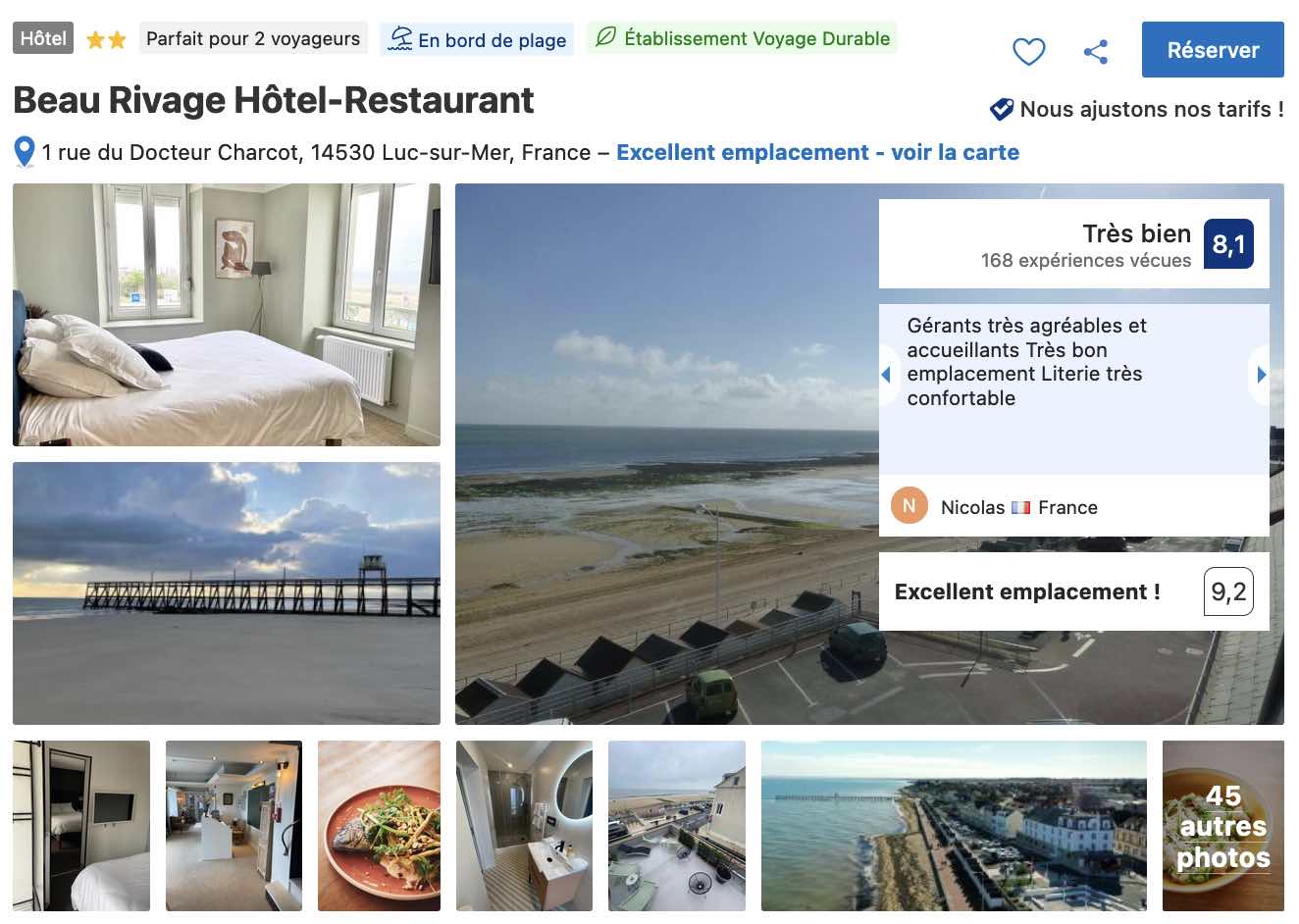Open the pier at sunset photo

tap(227, 593)
